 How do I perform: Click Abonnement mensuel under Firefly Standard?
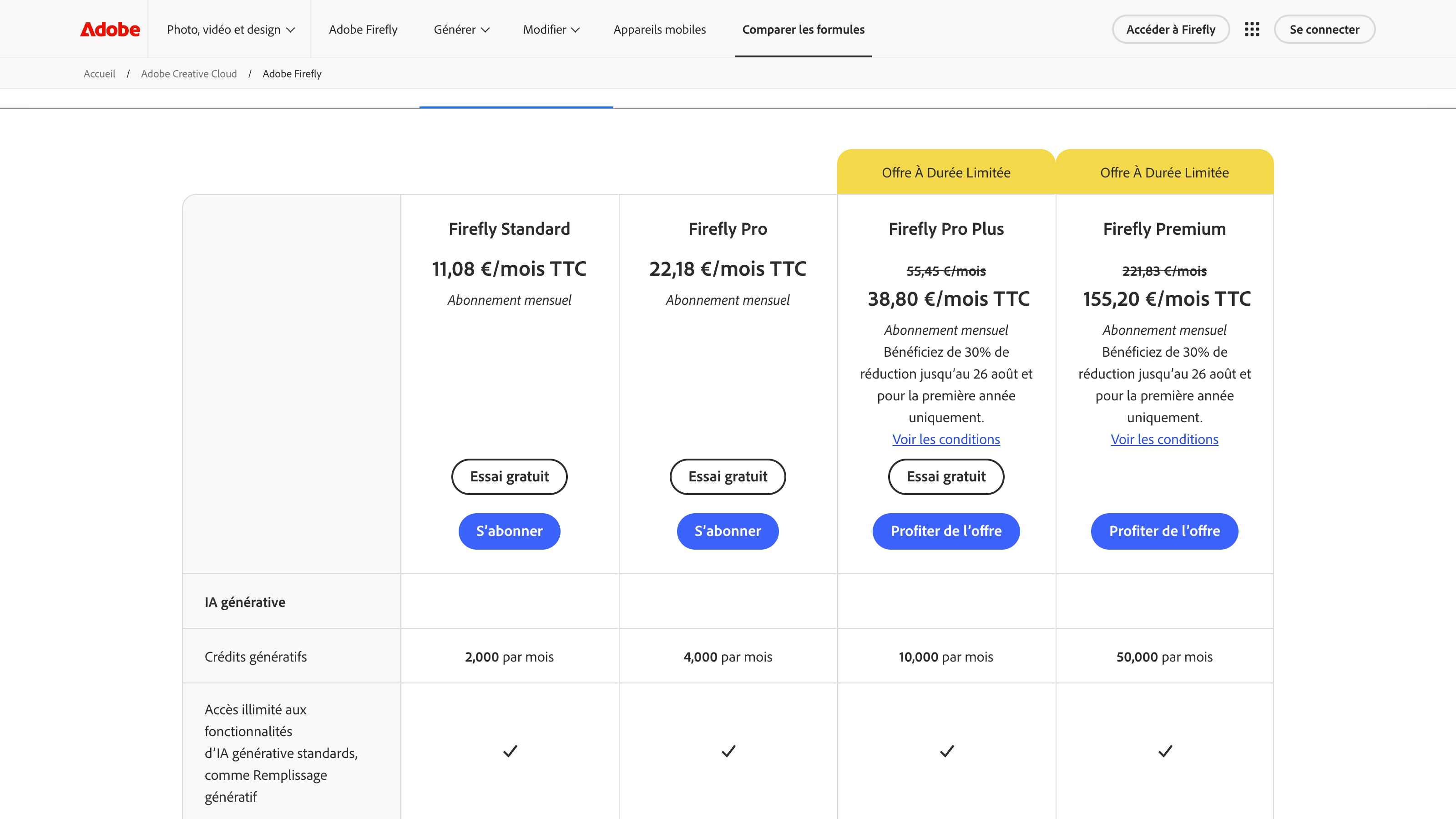coord(509,300)
